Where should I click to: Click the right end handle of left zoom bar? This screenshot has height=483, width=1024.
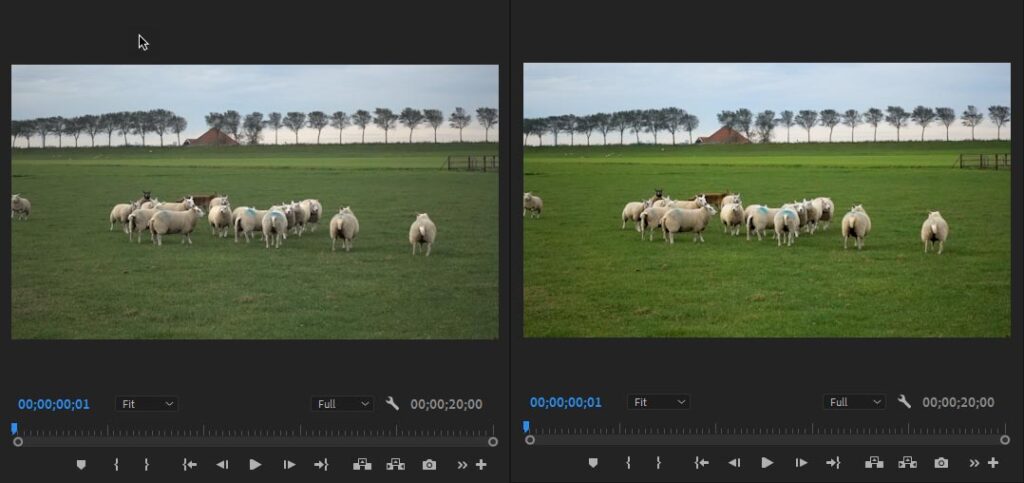tap(493, 441)
